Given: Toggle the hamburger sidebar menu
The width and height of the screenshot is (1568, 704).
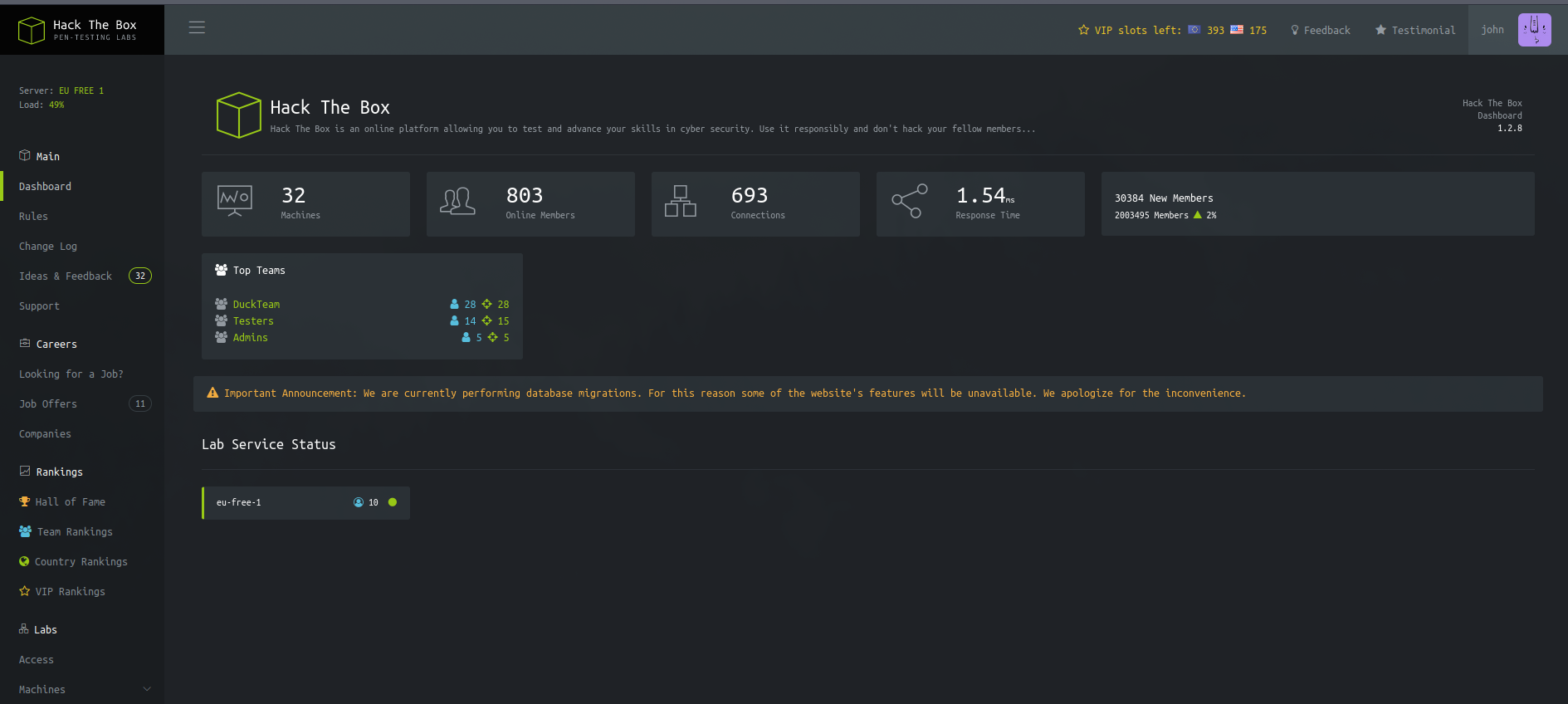Looking at the screenshot, I should 197,27.
